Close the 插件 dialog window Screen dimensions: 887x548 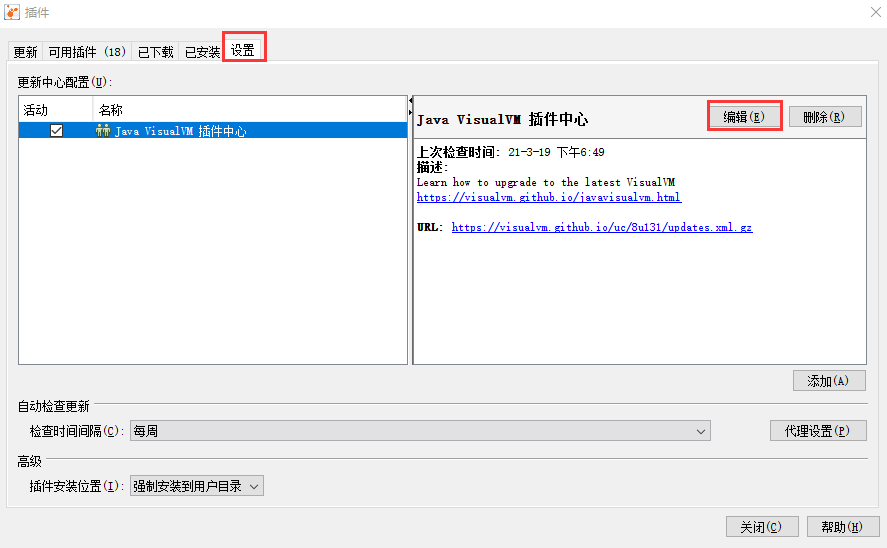pos(875,12)
